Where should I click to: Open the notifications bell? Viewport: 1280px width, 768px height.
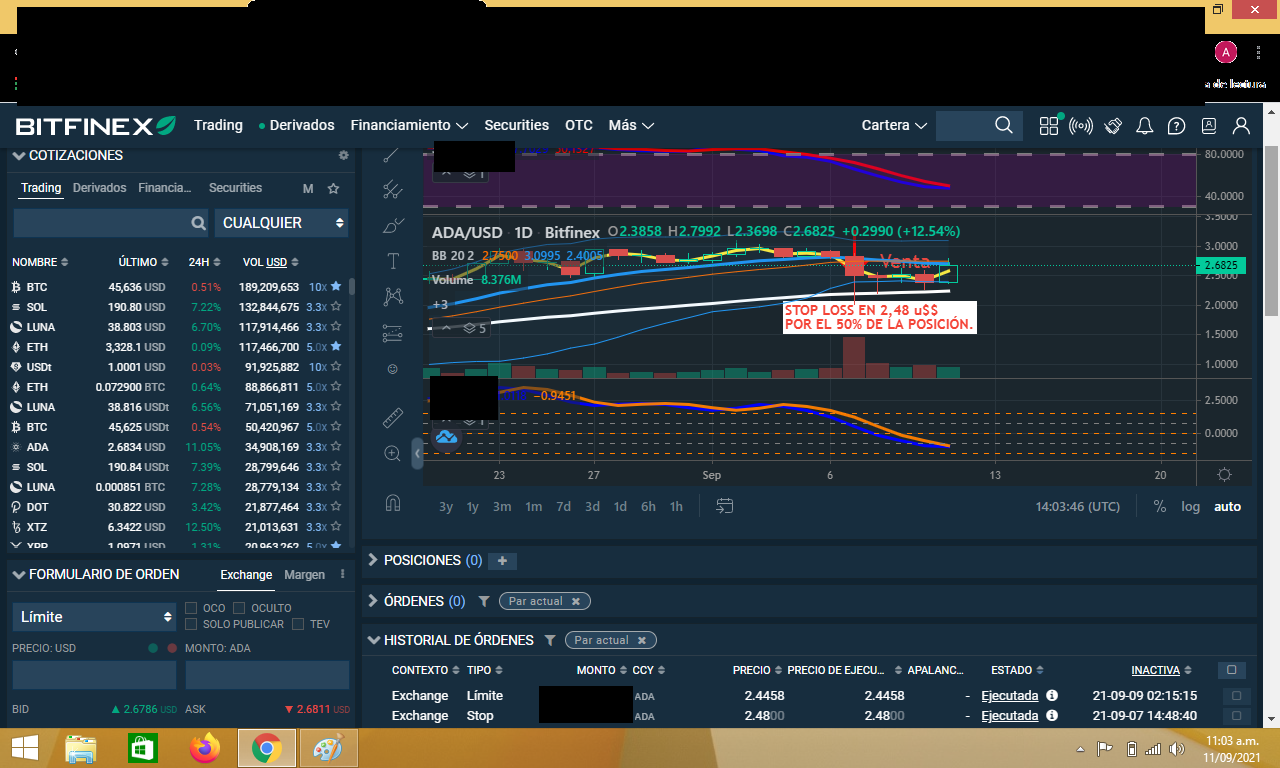point(1145,126)
